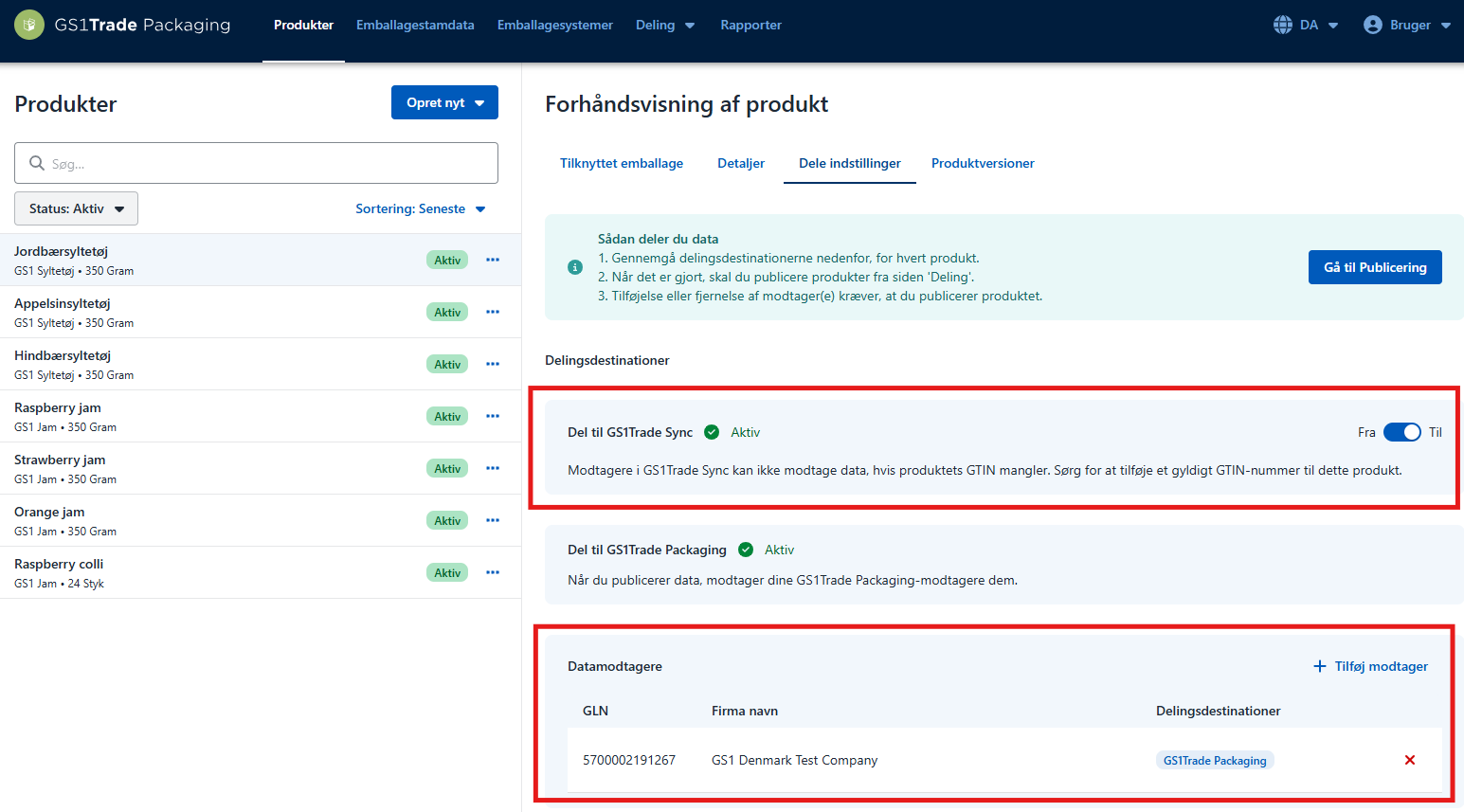Click the info icon in the sharing guide
Image resolution: width=1464 pixels, height=812 pixels.
(575, 267)
